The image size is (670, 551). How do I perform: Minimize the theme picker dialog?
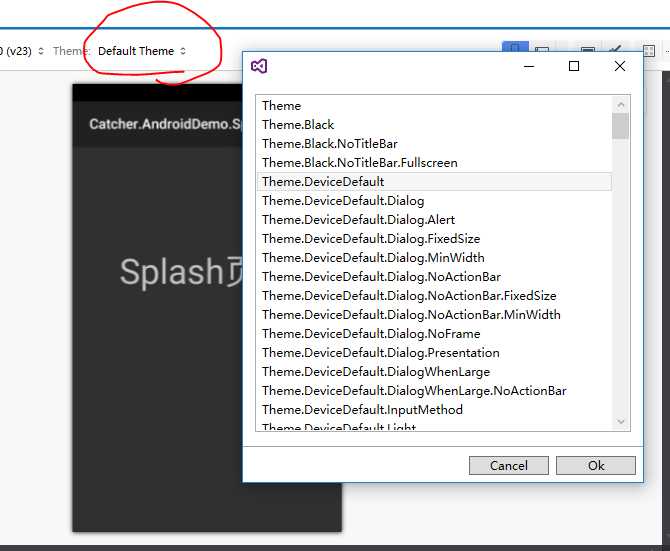click(529, 67)
